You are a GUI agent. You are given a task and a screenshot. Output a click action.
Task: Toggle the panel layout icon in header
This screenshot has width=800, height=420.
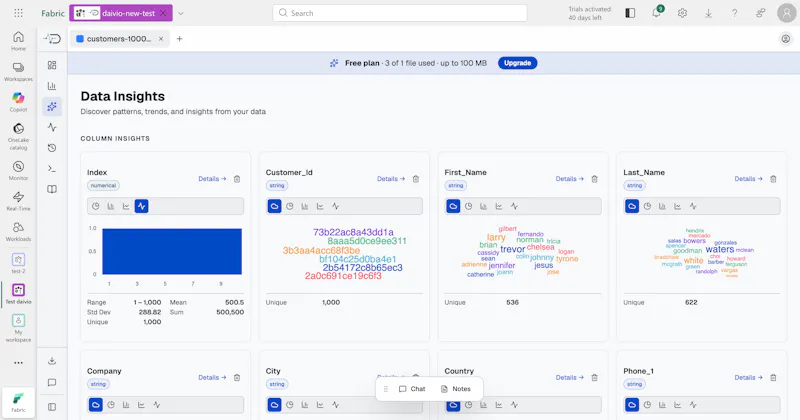630,13
